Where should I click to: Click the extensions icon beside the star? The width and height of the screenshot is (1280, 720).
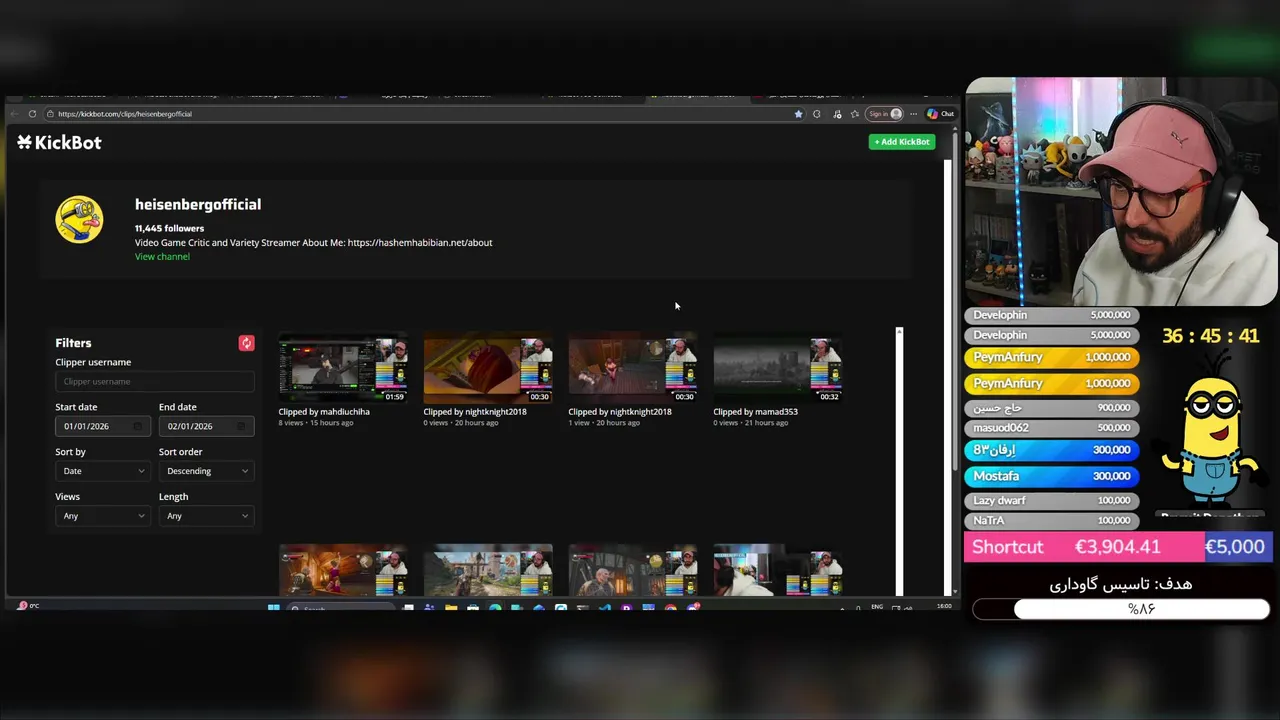coord(817,114)
